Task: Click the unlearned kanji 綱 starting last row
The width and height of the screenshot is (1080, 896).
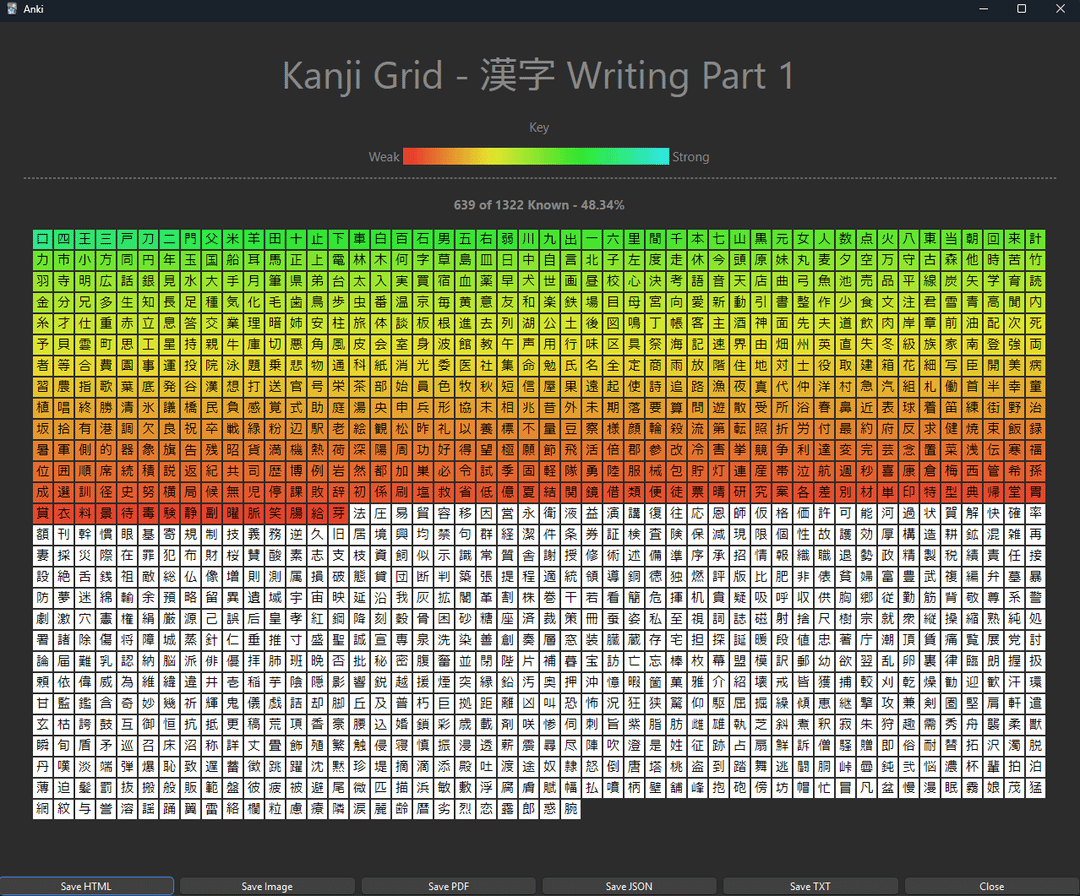Action: pyautogui.click(x=42, y=809)
